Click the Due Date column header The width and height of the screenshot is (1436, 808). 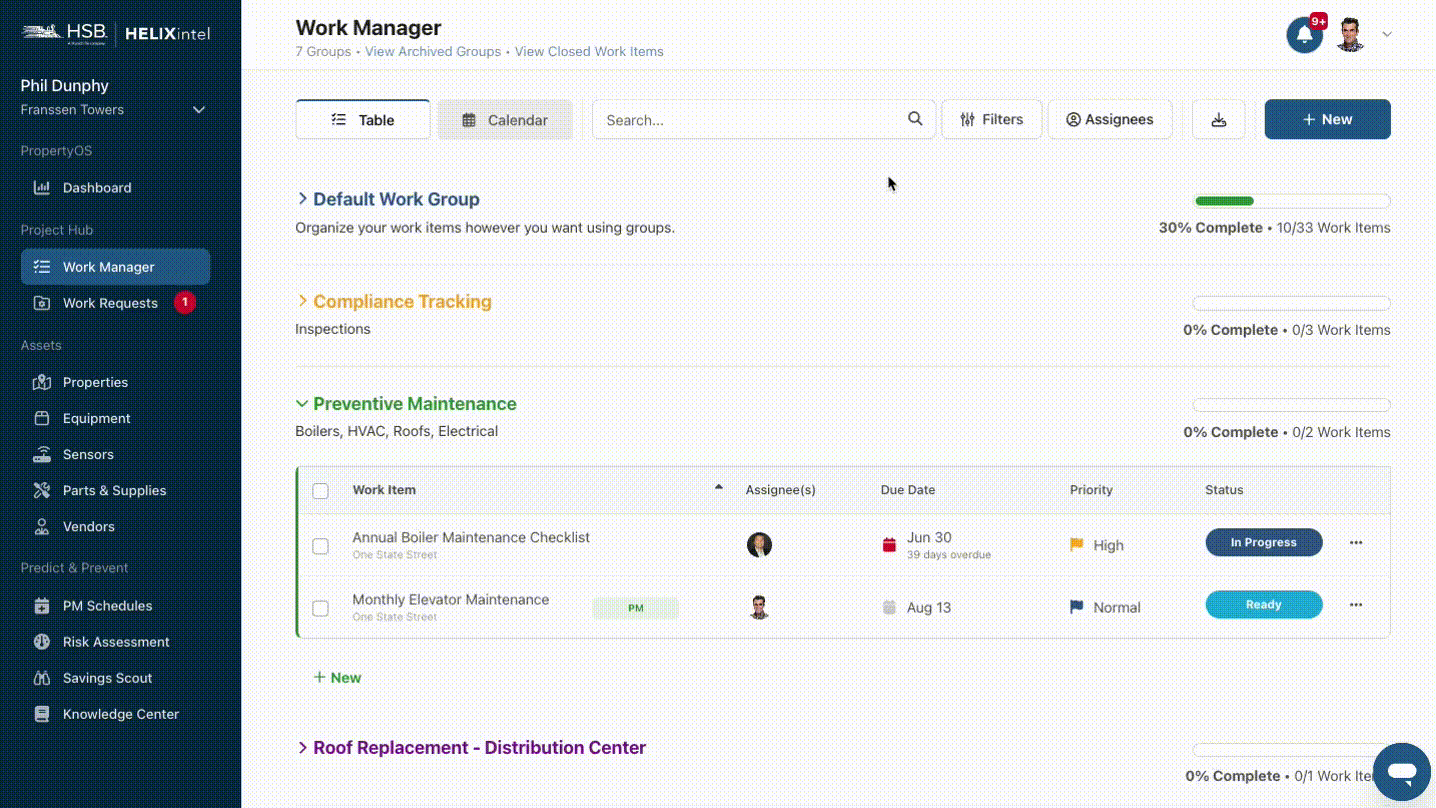tap(907, 490)
